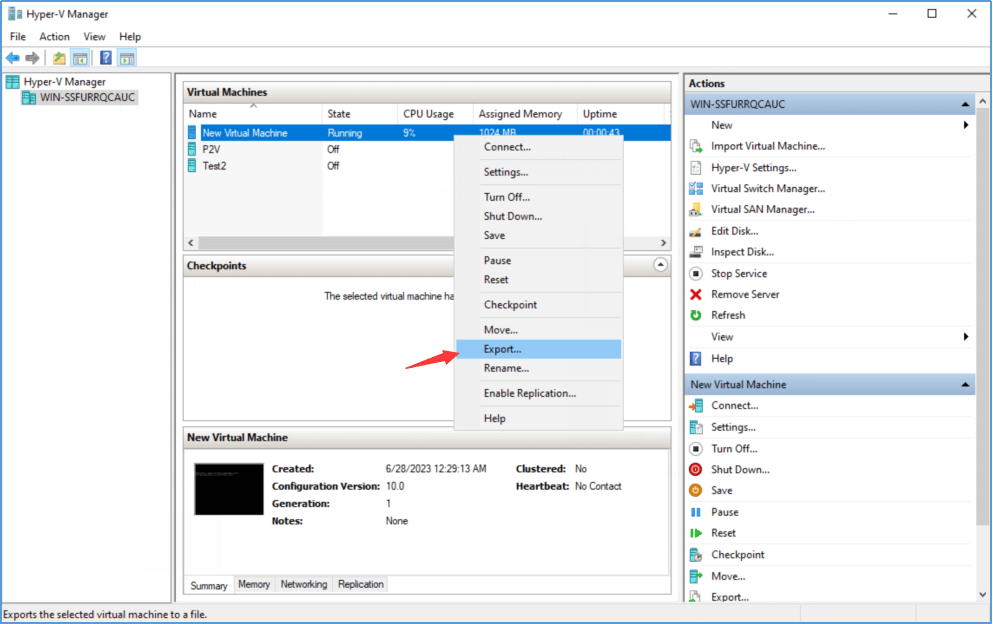Open the Action menu in menu bar
The height and width of the screenshot is (624, 993).
pyautogui.click(x=54, y=37)
